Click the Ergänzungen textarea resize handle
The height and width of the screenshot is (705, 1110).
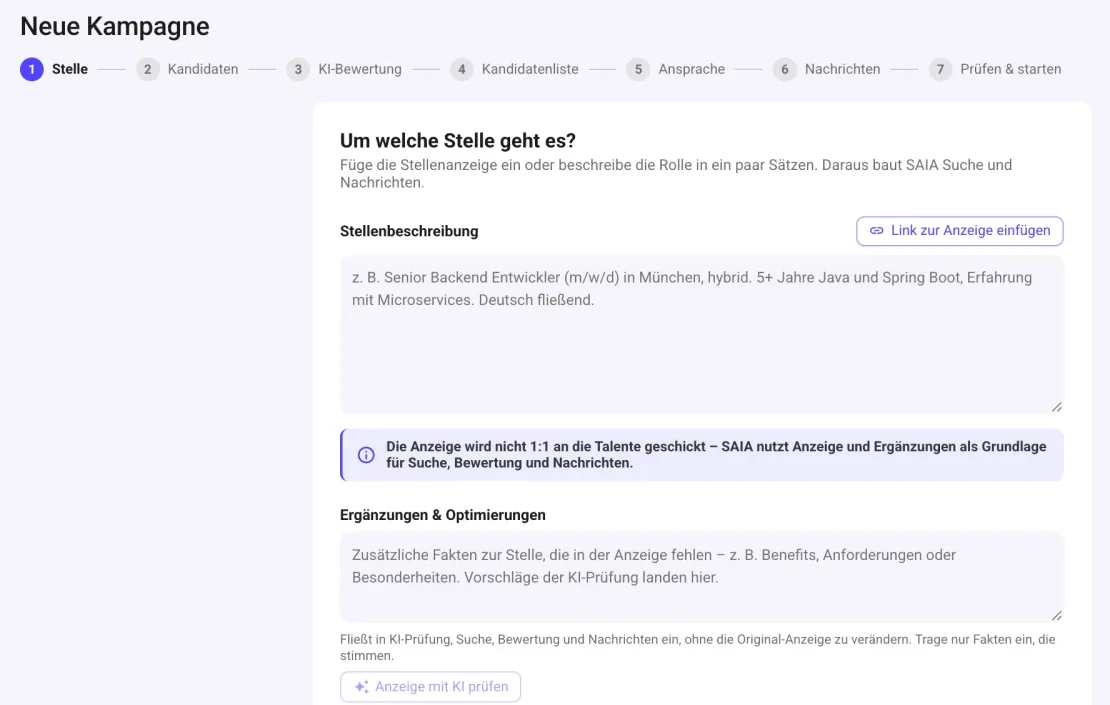click(1056, 615)
